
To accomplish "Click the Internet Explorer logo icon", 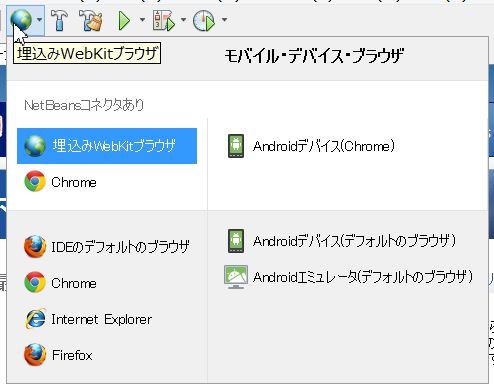I will point(35,319).
